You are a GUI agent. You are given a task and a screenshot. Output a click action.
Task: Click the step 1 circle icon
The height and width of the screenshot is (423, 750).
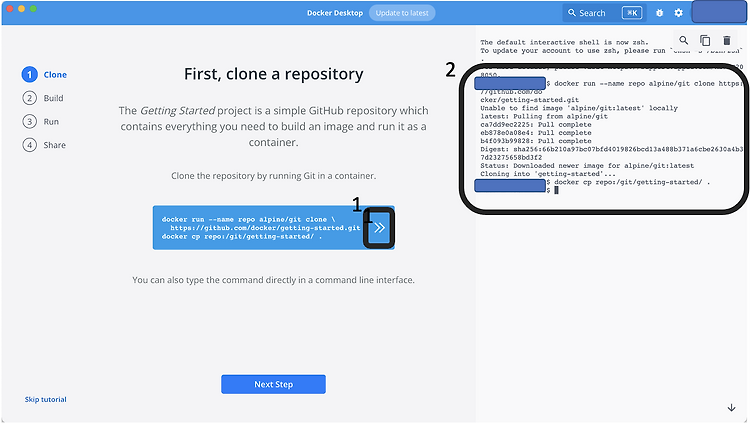point(29,74)
